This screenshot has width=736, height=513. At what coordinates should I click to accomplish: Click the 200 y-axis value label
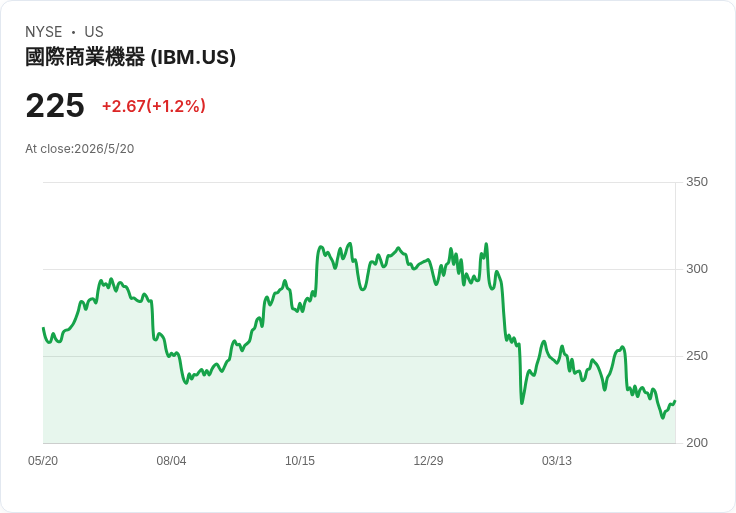[697, 443]
